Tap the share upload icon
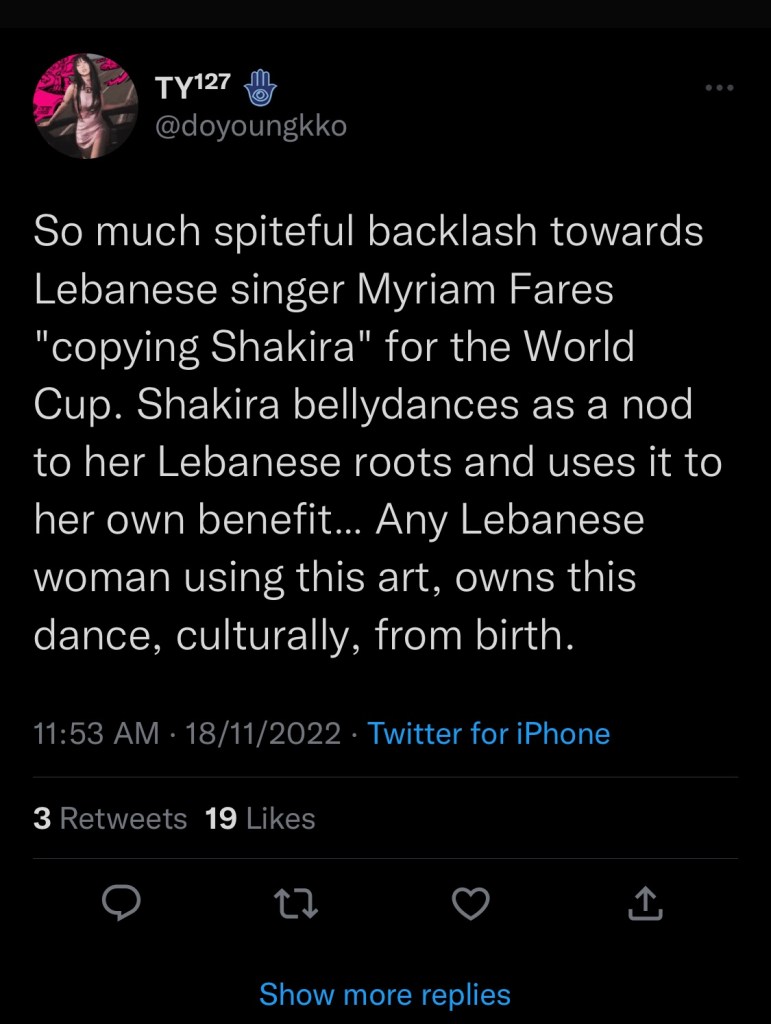Screen dimensions: 771x1024 pos(645,906)
